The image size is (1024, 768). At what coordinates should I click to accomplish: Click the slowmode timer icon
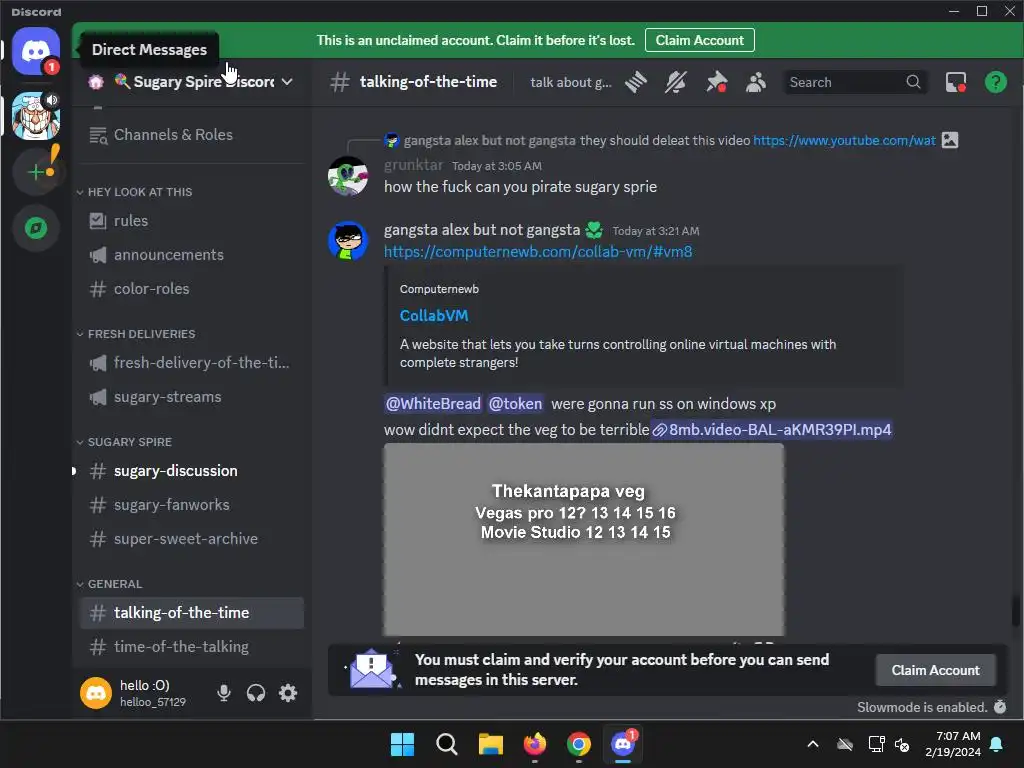point(999,707)
